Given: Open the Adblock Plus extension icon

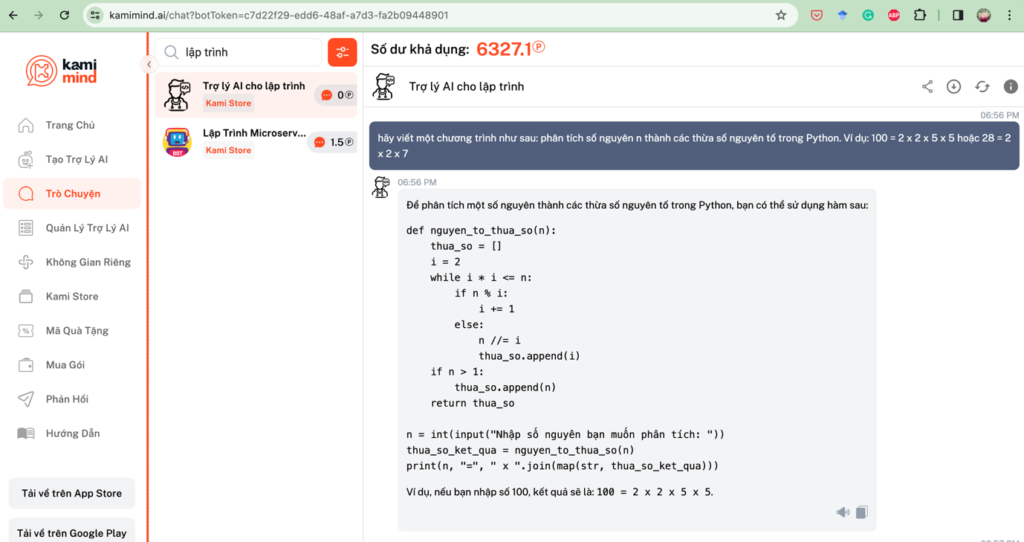Looking at the screenshot, I should [x=893, y=15].
